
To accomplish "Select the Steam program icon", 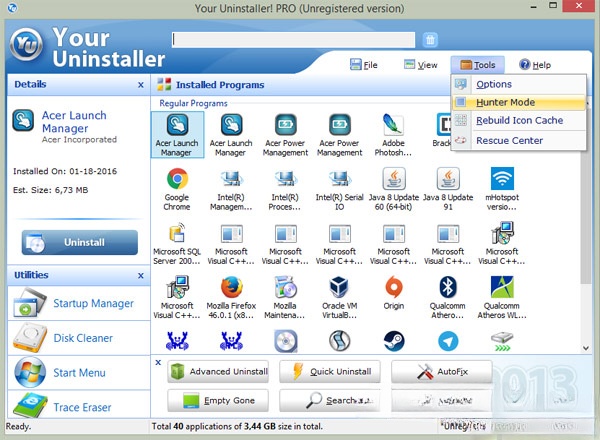I will (x=394, y=341).
